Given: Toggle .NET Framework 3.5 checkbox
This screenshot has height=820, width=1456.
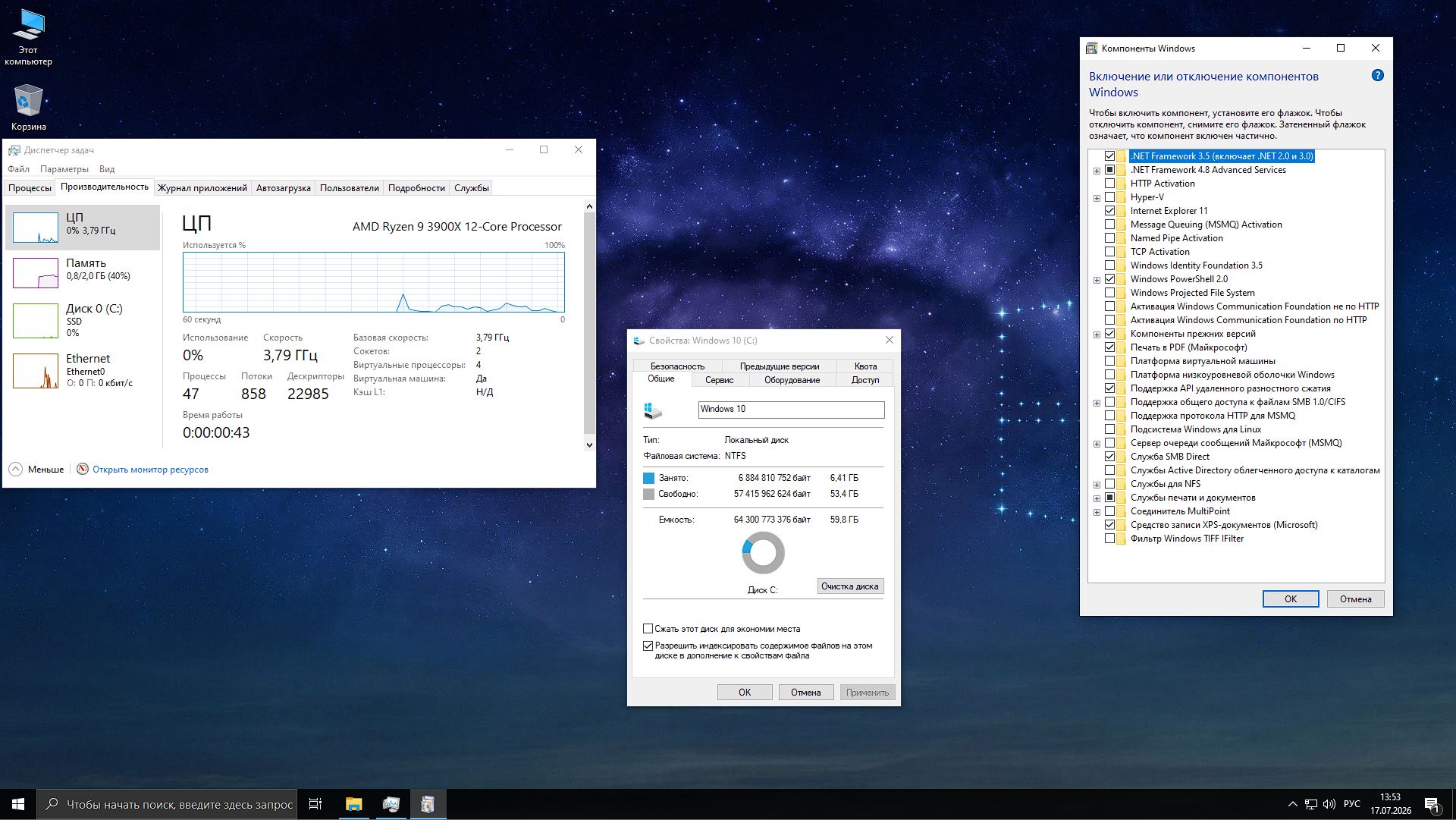Looking at the screenshot, I should (1109, 156).
